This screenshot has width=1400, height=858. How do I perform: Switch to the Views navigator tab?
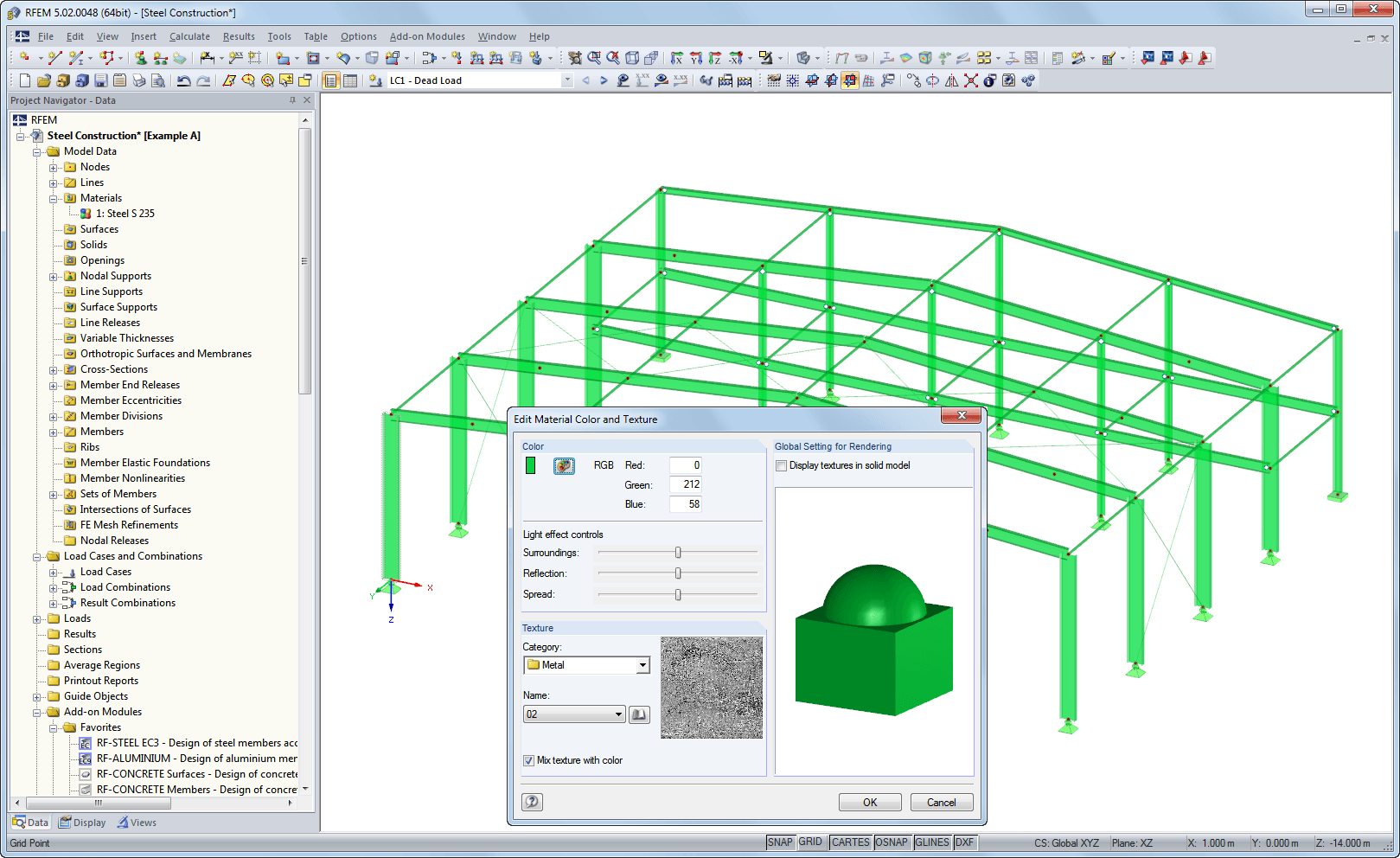(x=137, y=823)
